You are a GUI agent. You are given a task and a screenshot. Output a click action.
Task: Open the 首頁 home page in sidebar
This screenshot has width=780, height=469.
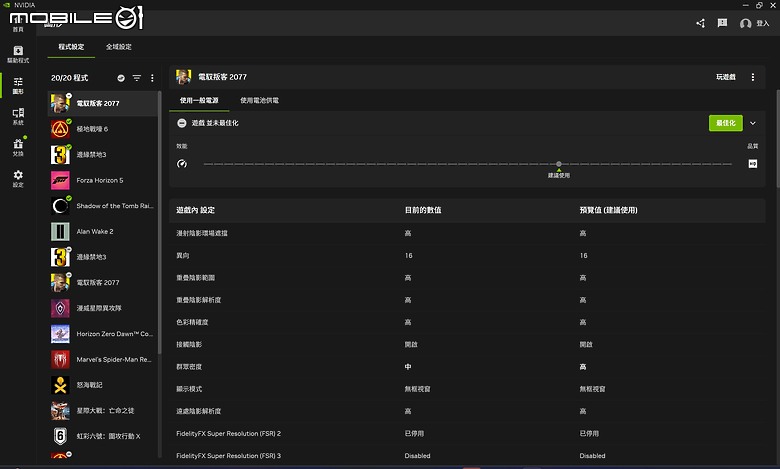click(18, 22)
